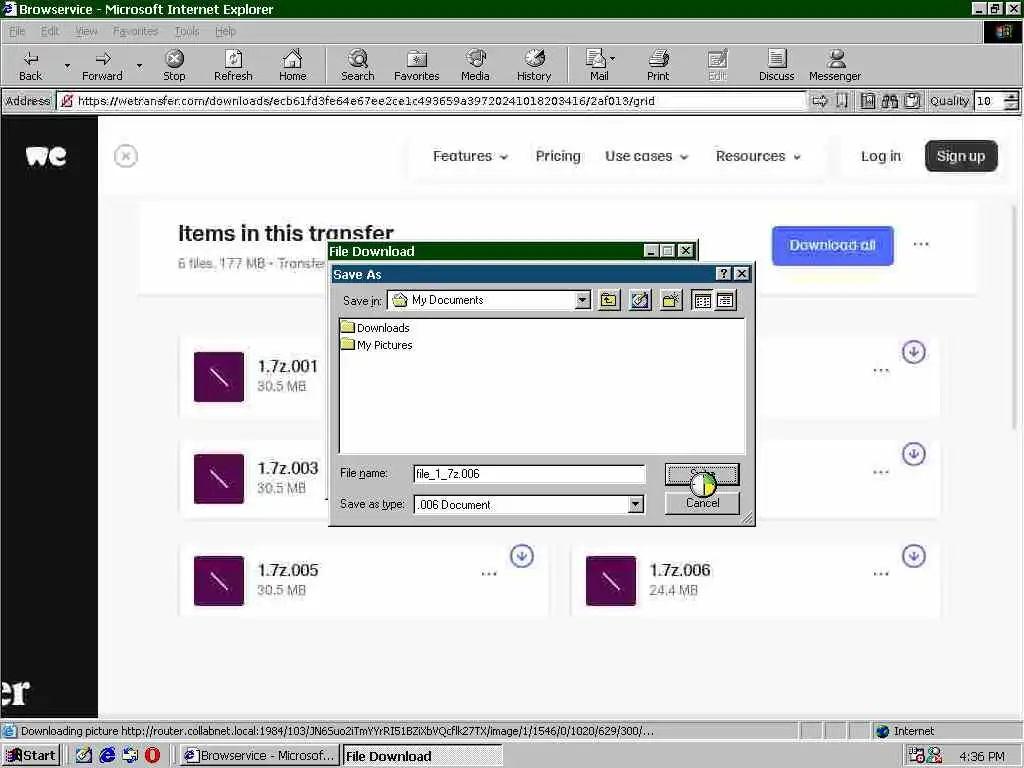The height and width of the screenshot is (768, 1024).
Task: Switch to File Download taskbar button
Action: [423, 756]
